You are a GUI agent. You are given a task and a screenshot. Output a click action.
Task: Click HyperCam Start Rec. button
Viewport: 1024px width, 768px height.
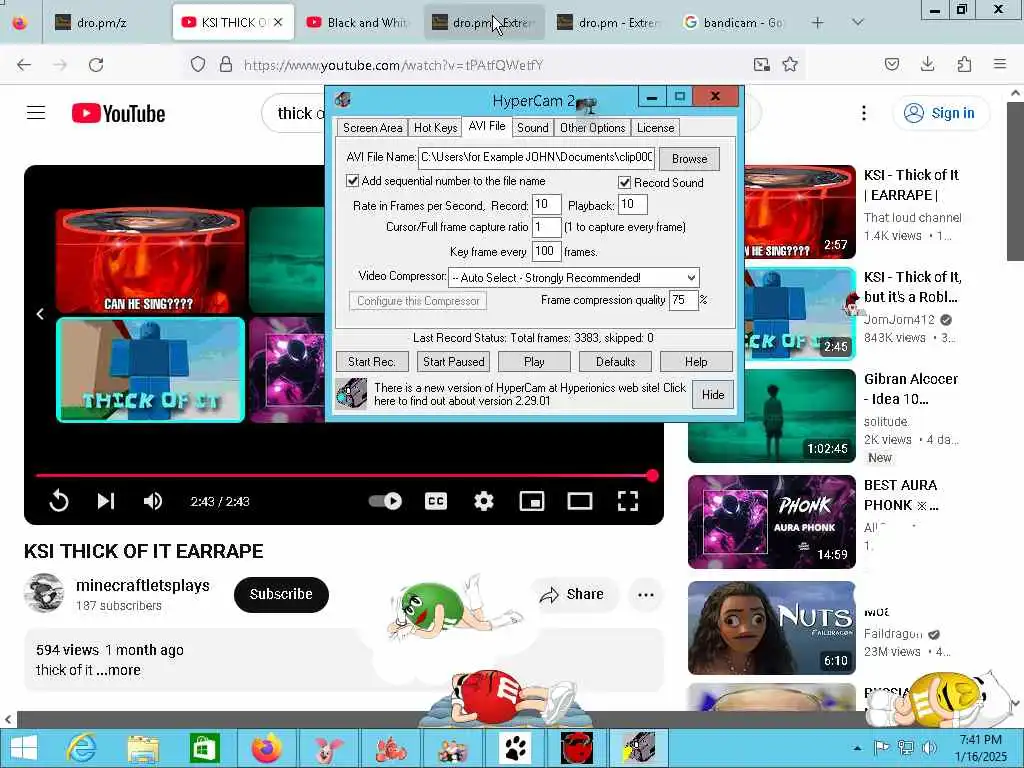[372, 362]
